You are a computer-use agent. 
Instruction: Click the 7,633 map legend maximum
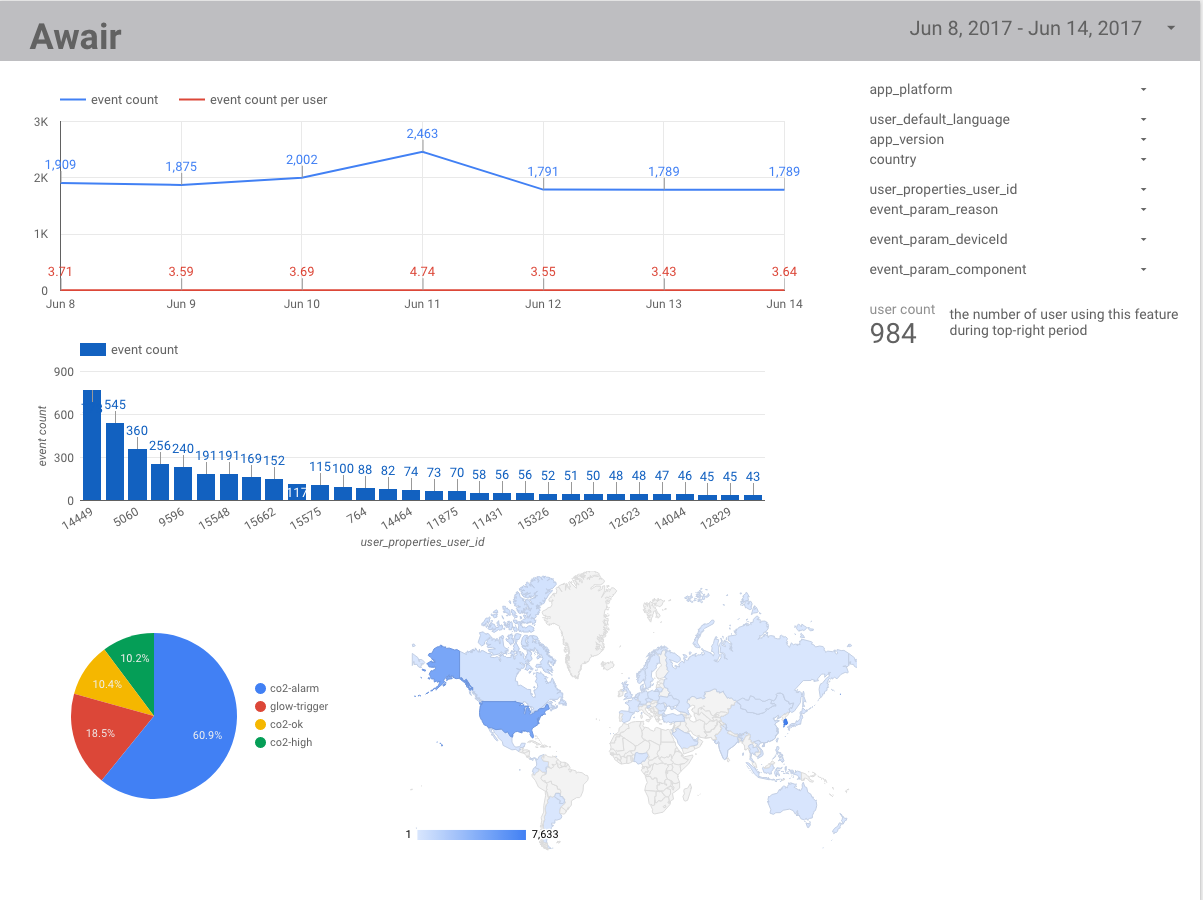point(547,834)
